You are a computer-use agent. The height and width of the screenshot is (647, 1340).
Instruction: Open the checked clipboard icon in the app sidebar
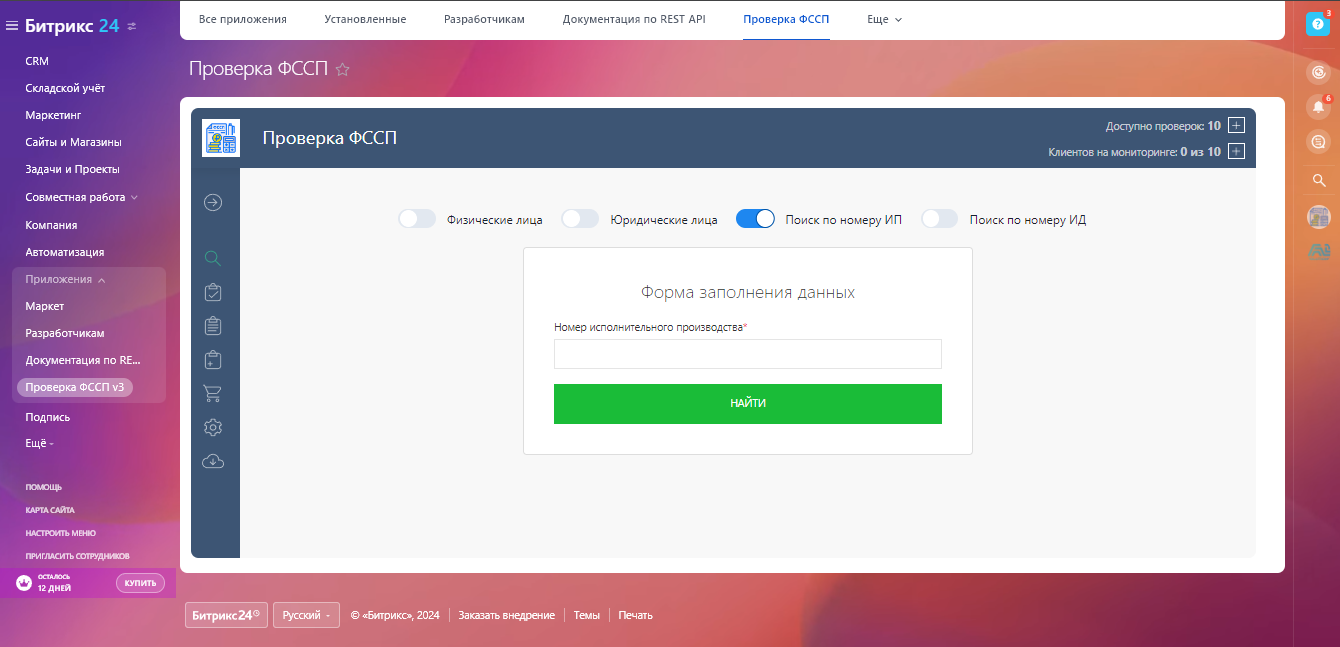pyautogui.click(x=212, y=292)
